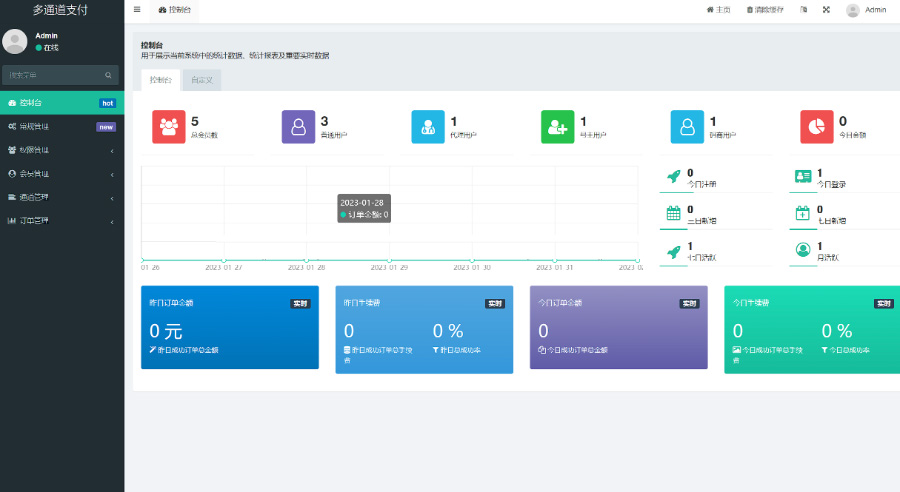The height and width of the screenshot is (492, 900).
Task: Expand the 会员管理 sidebar menu
Action: pos(60,174)
